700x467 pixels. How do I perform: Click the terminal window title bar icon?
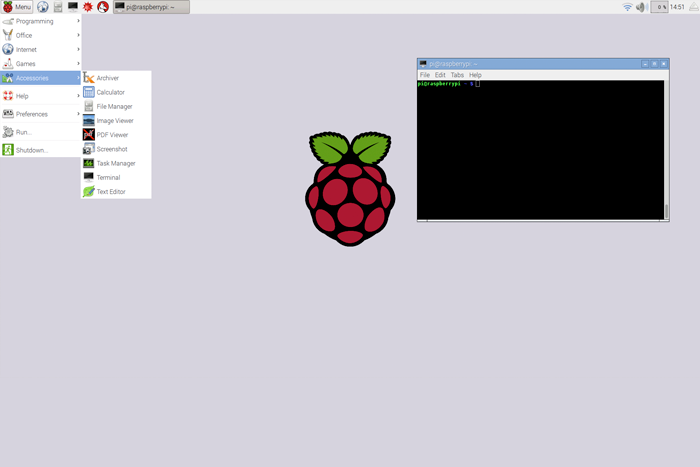(423, 64)
